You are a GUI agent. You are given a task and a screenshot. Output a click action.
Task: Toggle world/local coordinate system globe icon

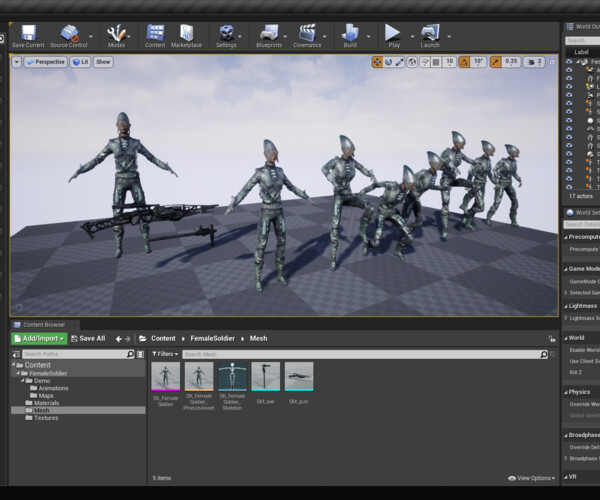coord(412,62)
